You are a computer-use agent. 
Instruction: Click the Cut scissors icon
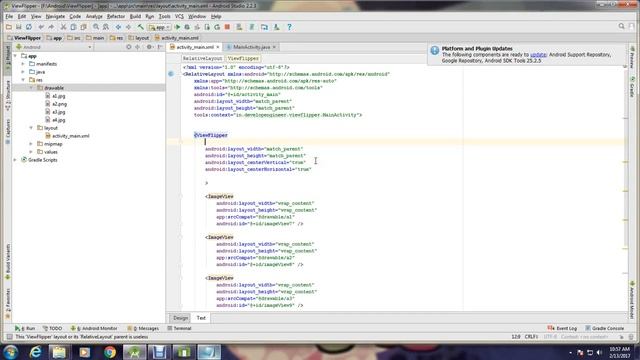63,27
